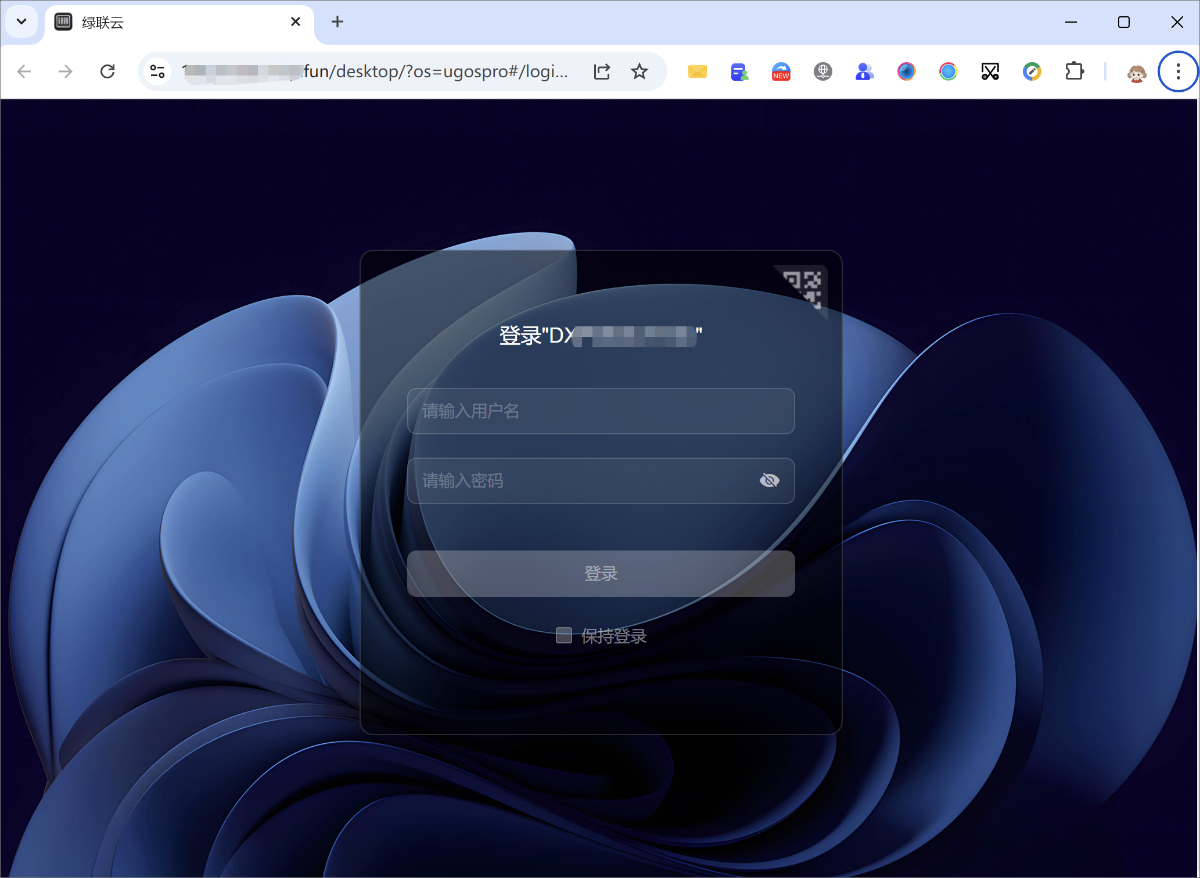This screenshot has width=1200, height=878.
Task: Open the screenshot scissors extension
Action: [990, 72]
